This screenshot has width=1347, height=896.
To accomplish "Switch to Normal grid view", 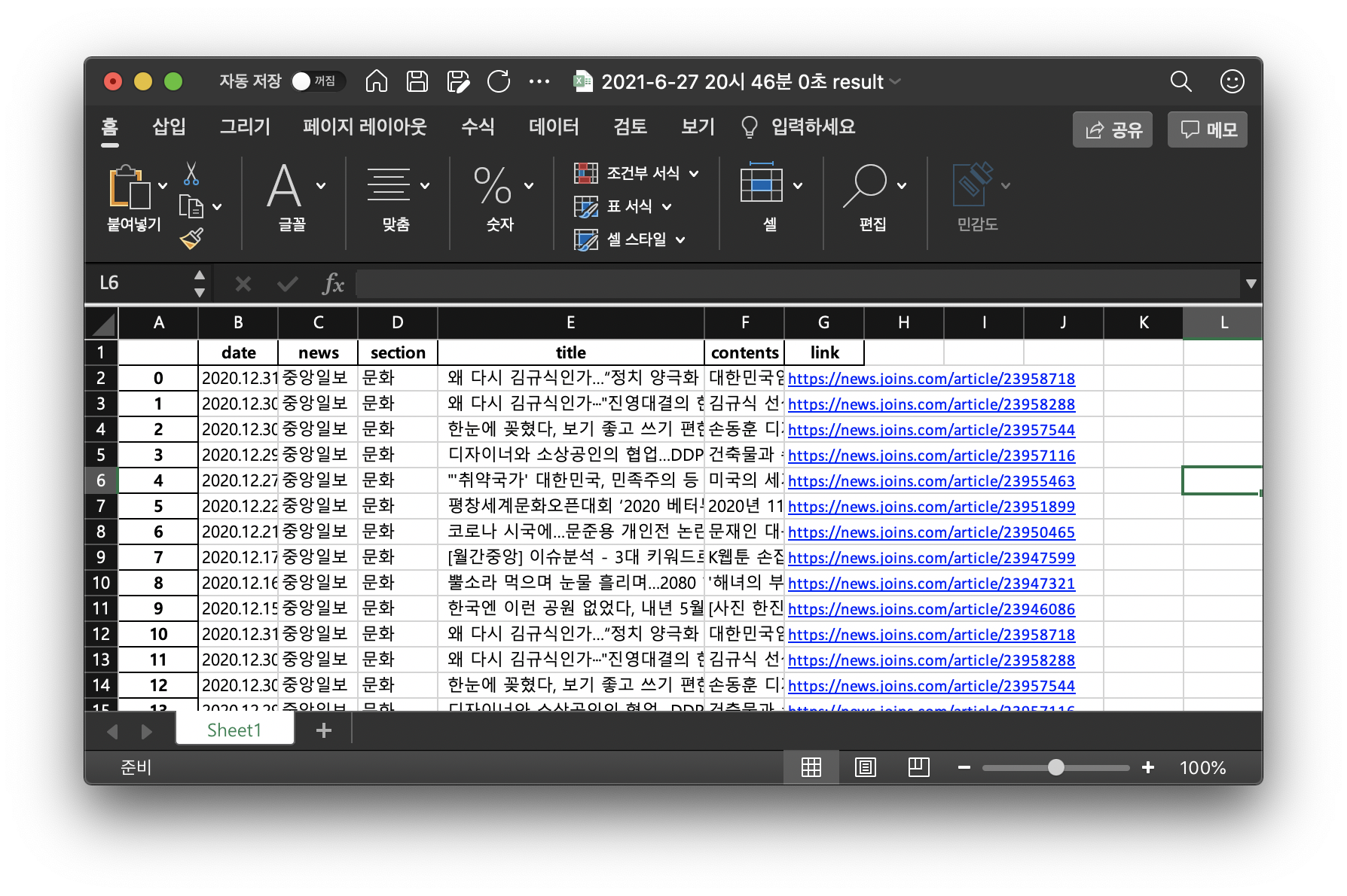I will tap(811, 767).
